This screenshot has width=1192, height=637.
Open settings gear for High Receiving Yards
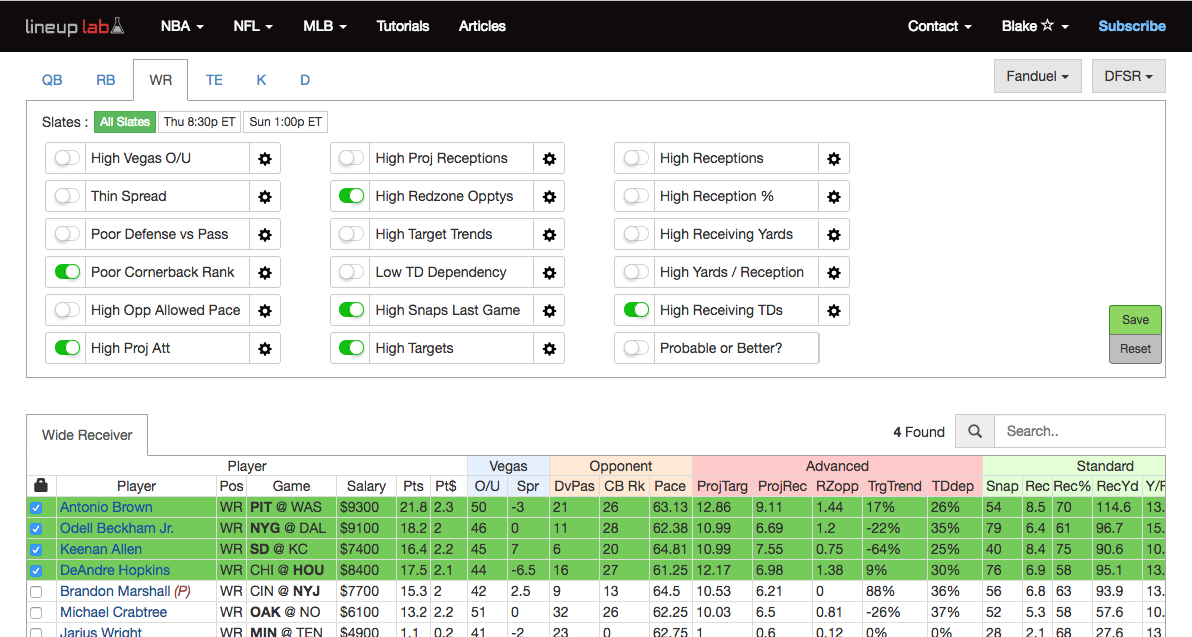pos(834,235)
